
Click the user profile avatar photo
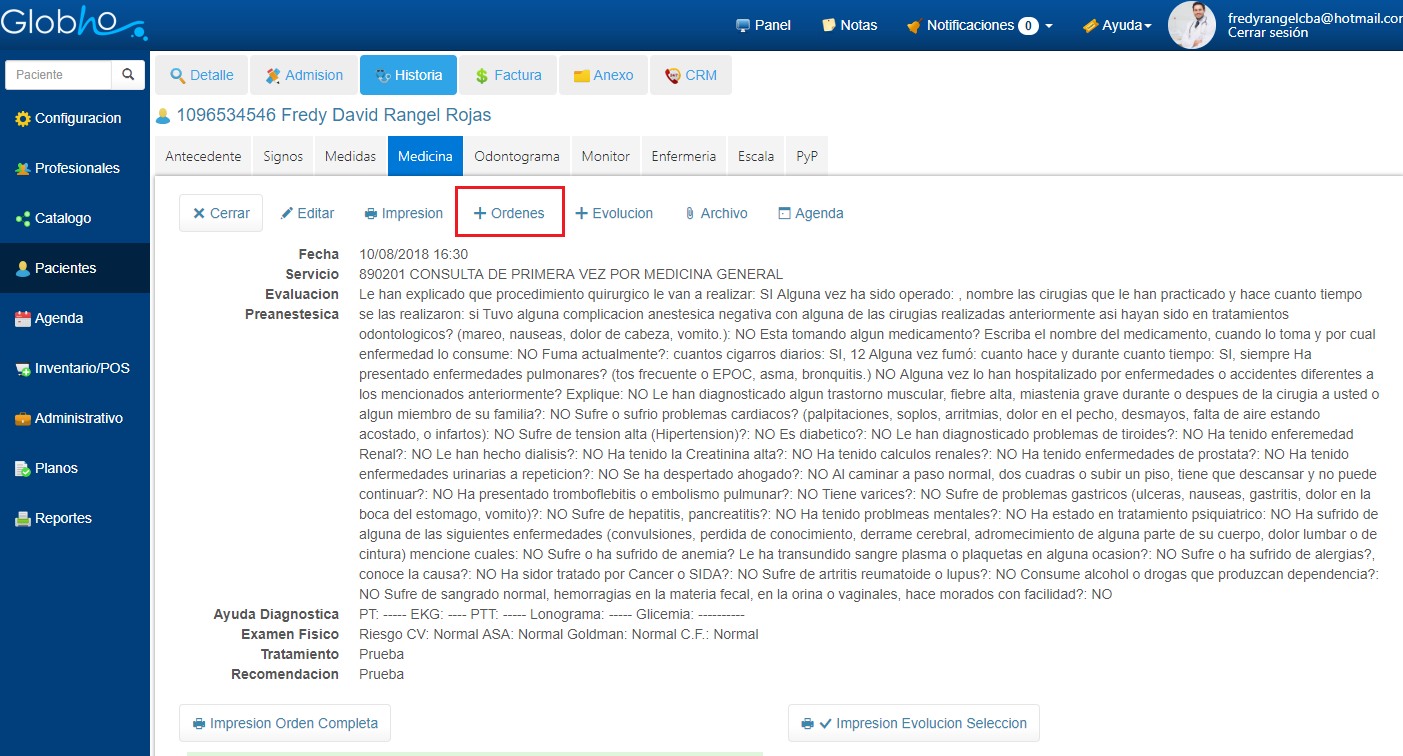pos(1192,25)
